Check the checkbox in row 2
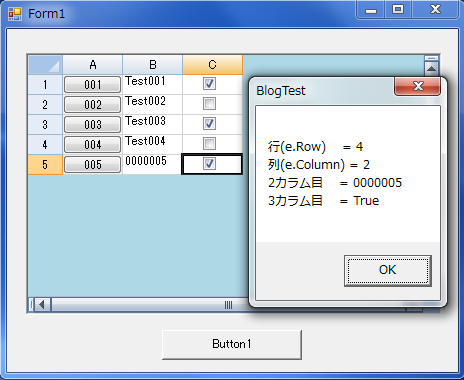 click(x=209, y=104)
